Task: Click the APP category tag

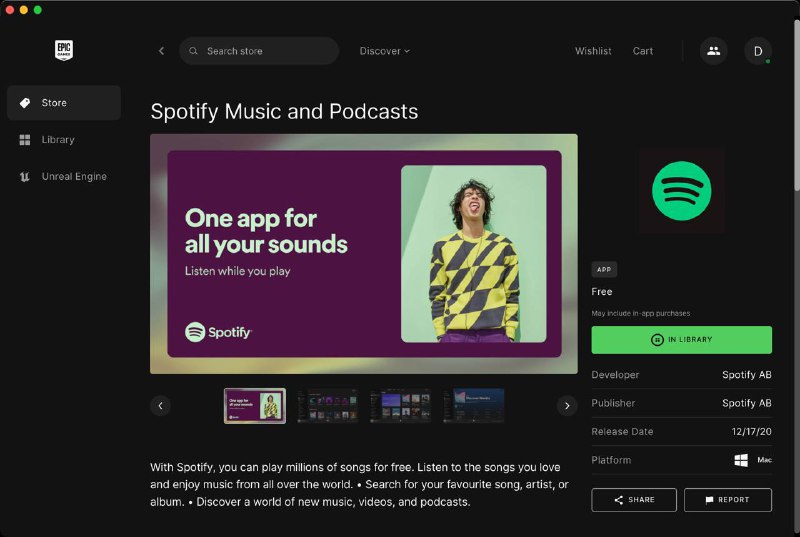Action: tap(604, 269)
